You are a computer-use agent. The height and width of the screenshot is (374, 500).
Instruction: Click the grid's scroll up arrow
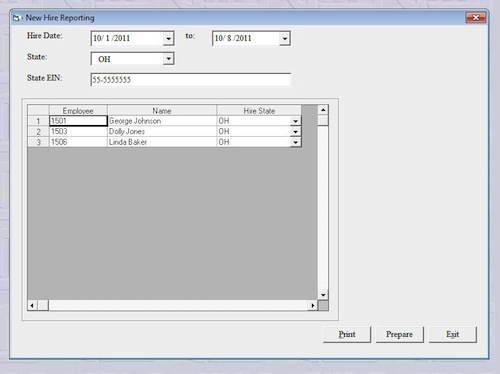(x=323, y=110)
